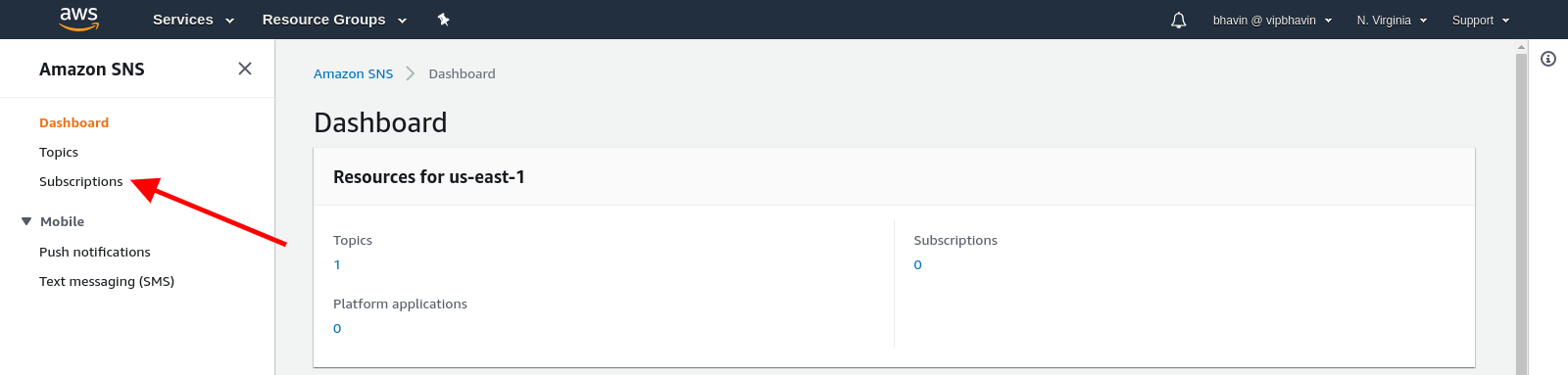
Task: Open Subscriptions in the sidebar
Action: point(80,181)
